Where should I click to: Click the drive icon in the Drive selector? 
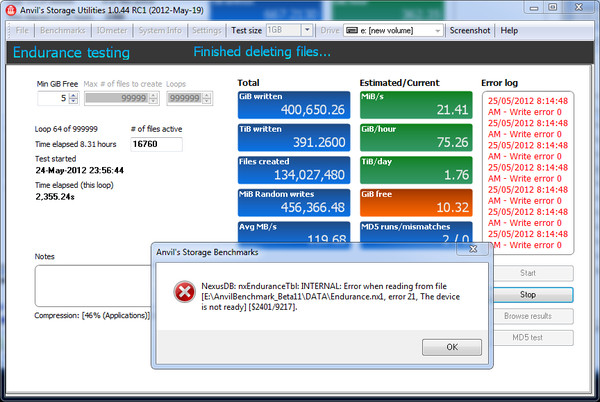[x=352, y=30]
